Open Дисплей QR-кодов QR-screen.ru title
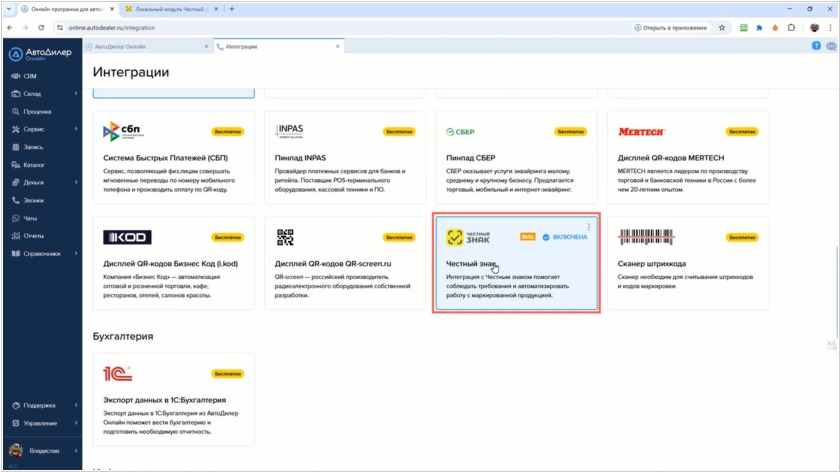Viewport: 840px width, 472px height. click(x=333, y=264)
